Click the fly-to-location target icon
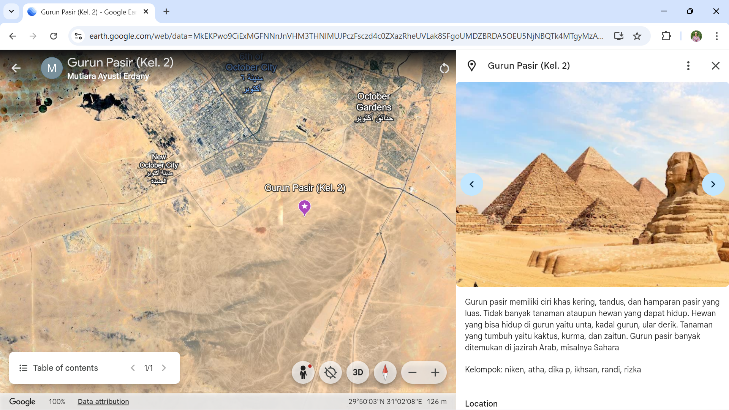Screen dimensions: 729x410 [x=331, y=372]
